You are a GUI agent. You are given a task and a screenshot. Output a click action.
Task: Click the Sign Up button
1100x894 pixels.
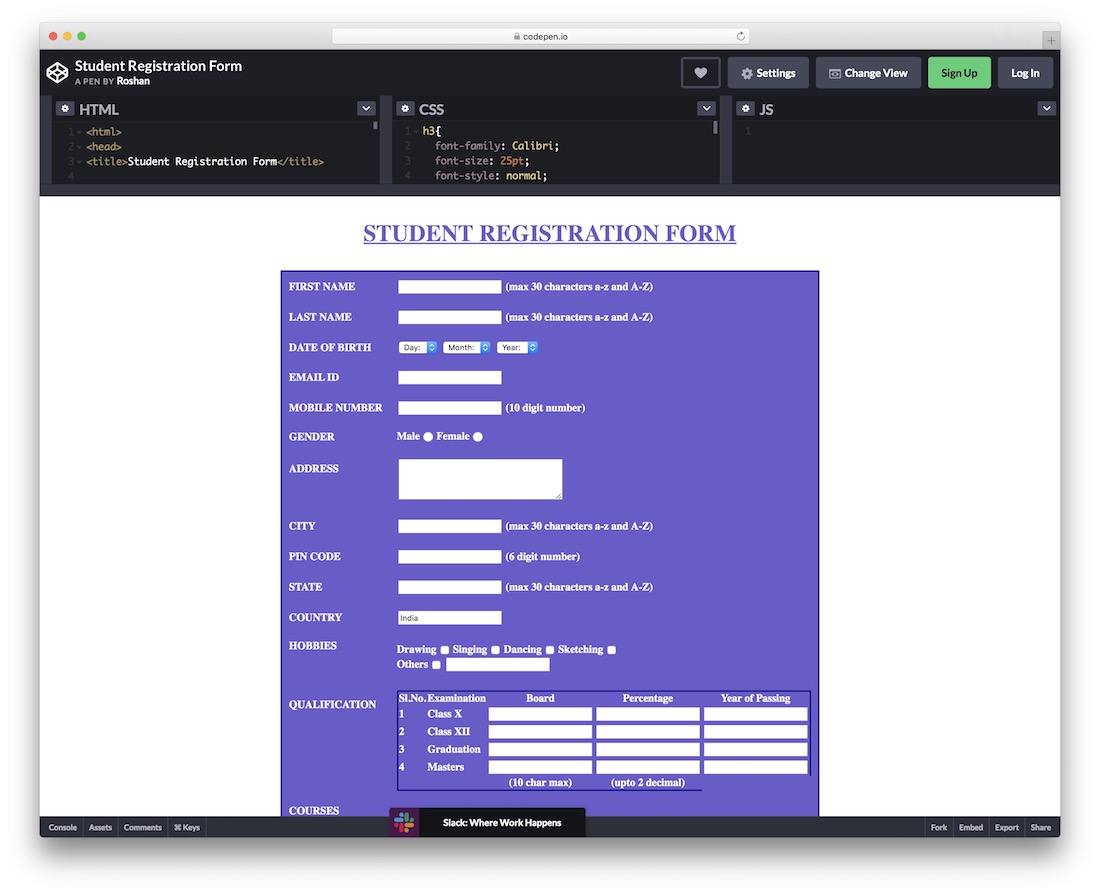[959, 72]
